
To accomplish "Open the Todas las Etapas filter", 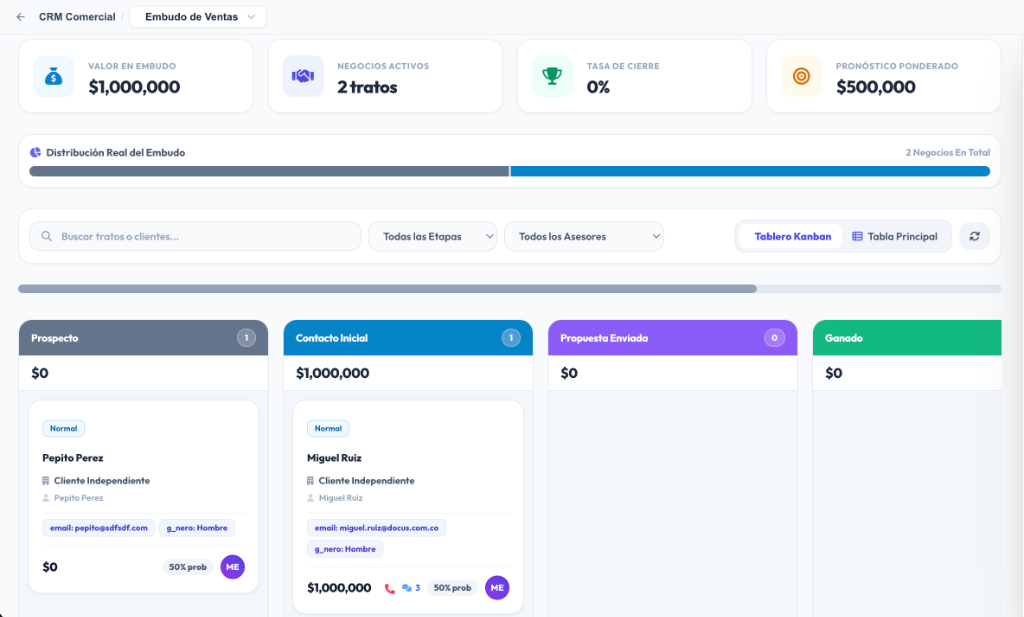I will tap(432, 236).
